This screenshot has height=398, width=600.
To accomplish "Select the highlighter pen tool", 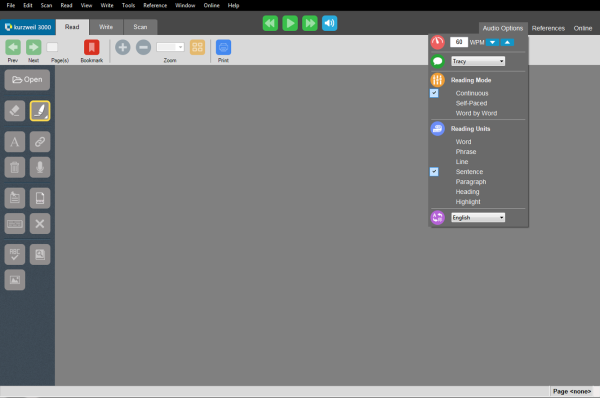I will pyautogui.click(x=40, y=111).
